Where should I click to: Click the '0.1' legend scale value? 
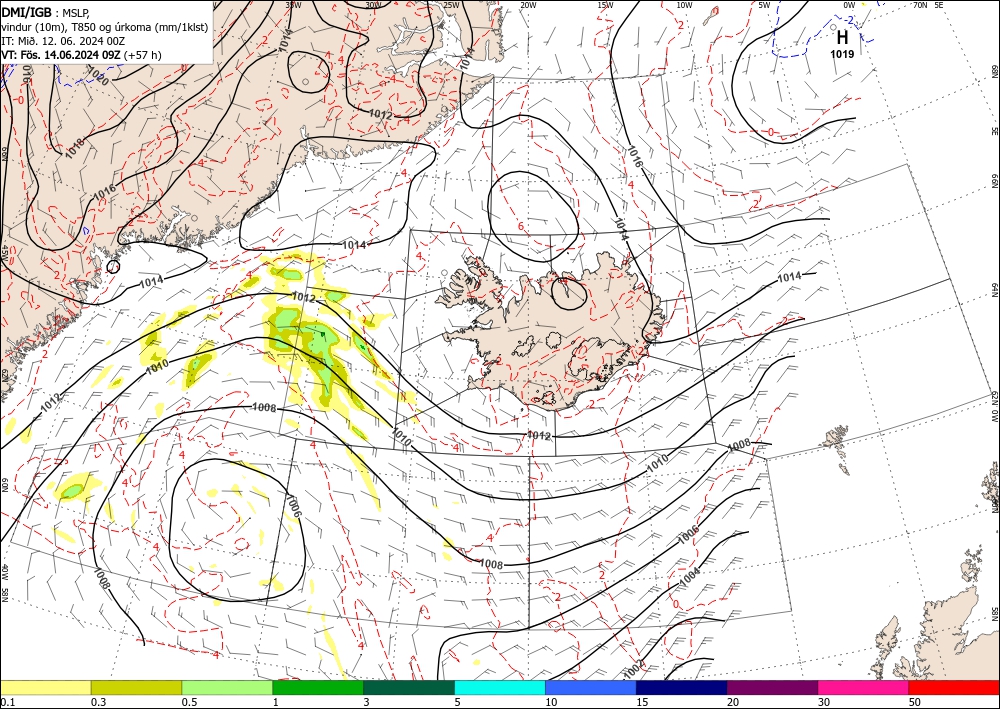click(x=8, y=702)
